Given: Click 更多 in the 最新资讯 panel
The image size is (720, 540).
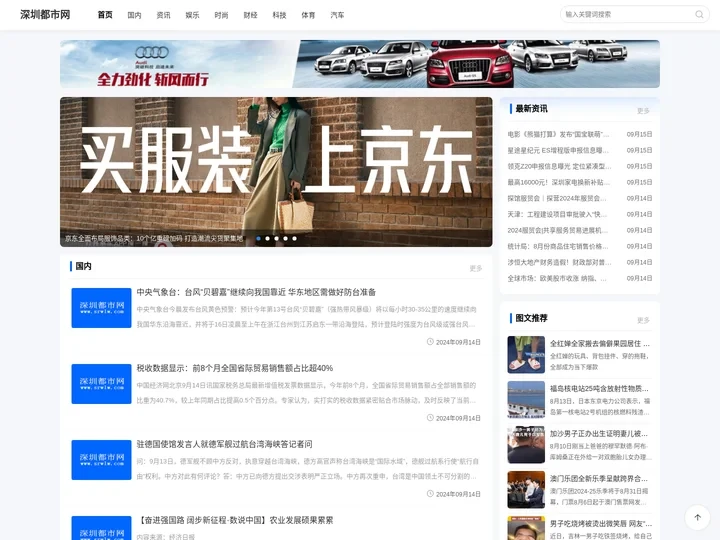Looking at the screenshot, I should (643, 111).
